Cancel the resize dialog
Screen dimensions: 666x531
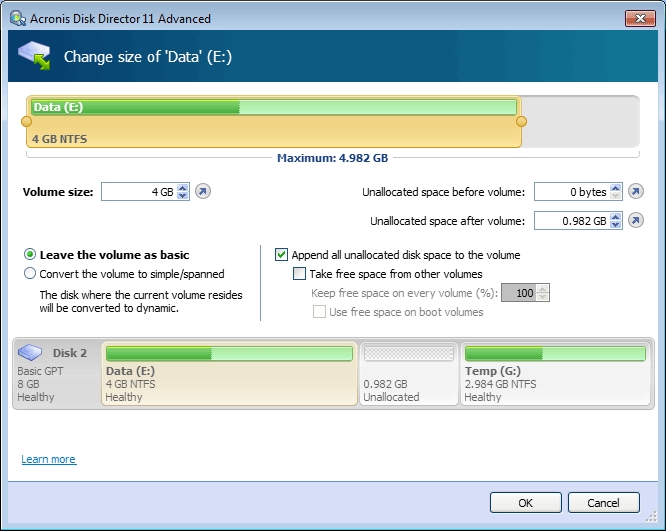(604, 503)
